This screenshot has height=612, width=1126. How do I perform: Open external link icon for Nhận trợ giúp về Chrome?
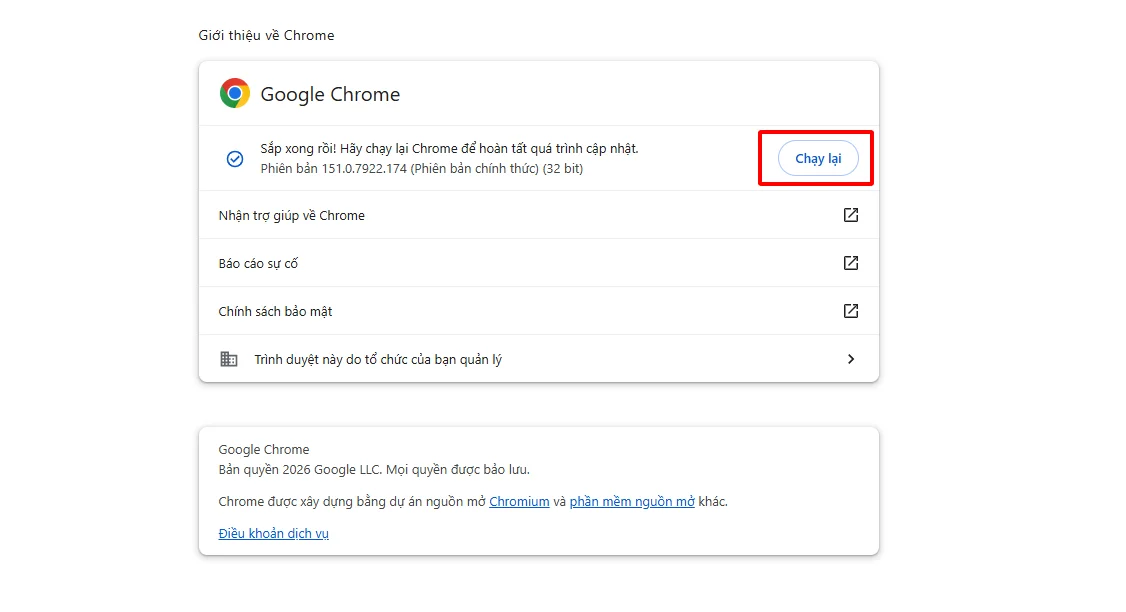pyautogui.click(x=850, y=215)
